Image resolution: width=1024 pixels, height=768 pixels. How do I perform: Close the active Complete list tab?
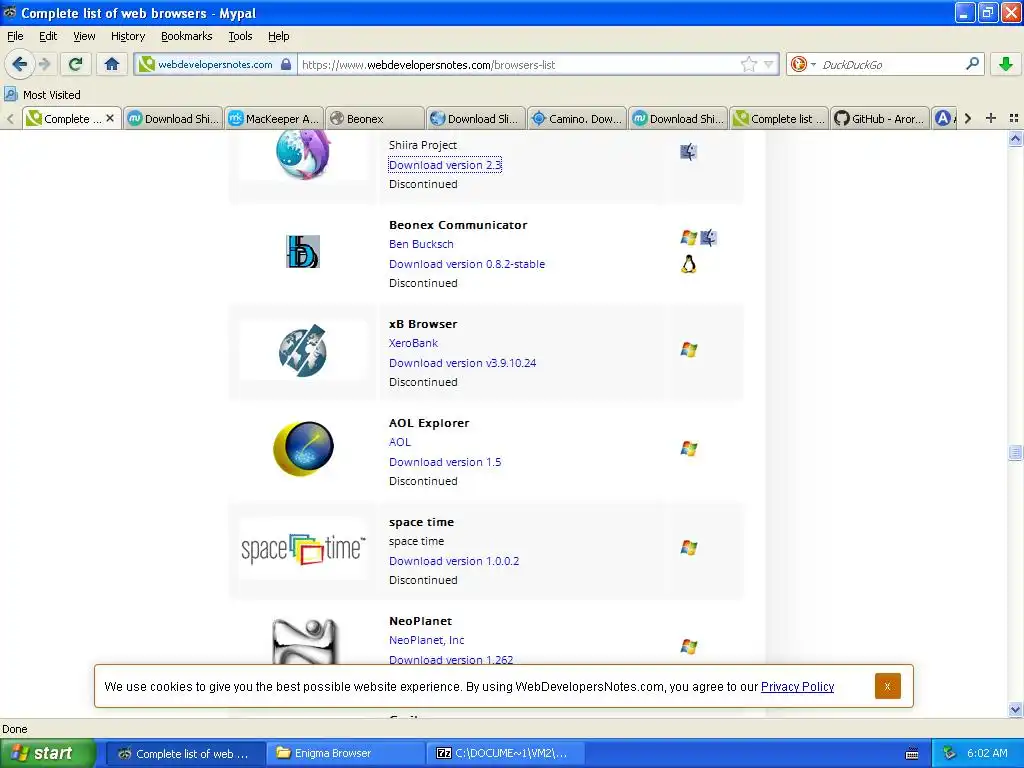click(110, 118)
